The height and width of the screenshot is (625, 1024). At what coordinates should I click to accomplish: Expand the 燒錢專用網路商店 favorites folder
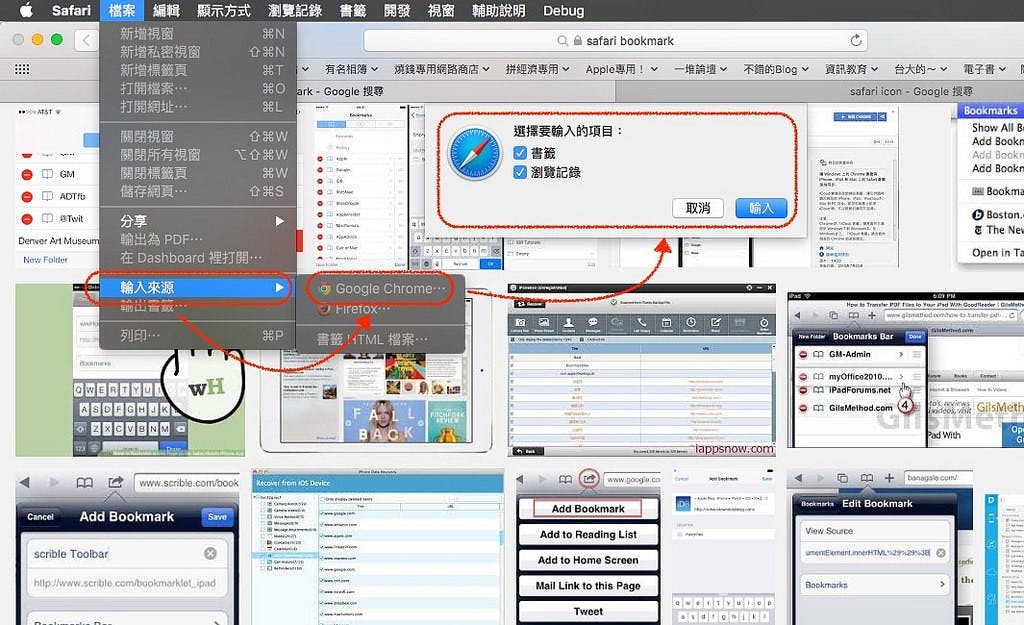click(x=441, y=69)
